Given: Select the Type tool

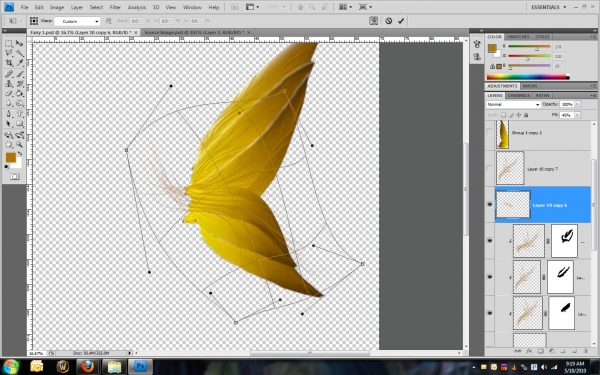Looking at the screenshot, I should click(20, 114).
